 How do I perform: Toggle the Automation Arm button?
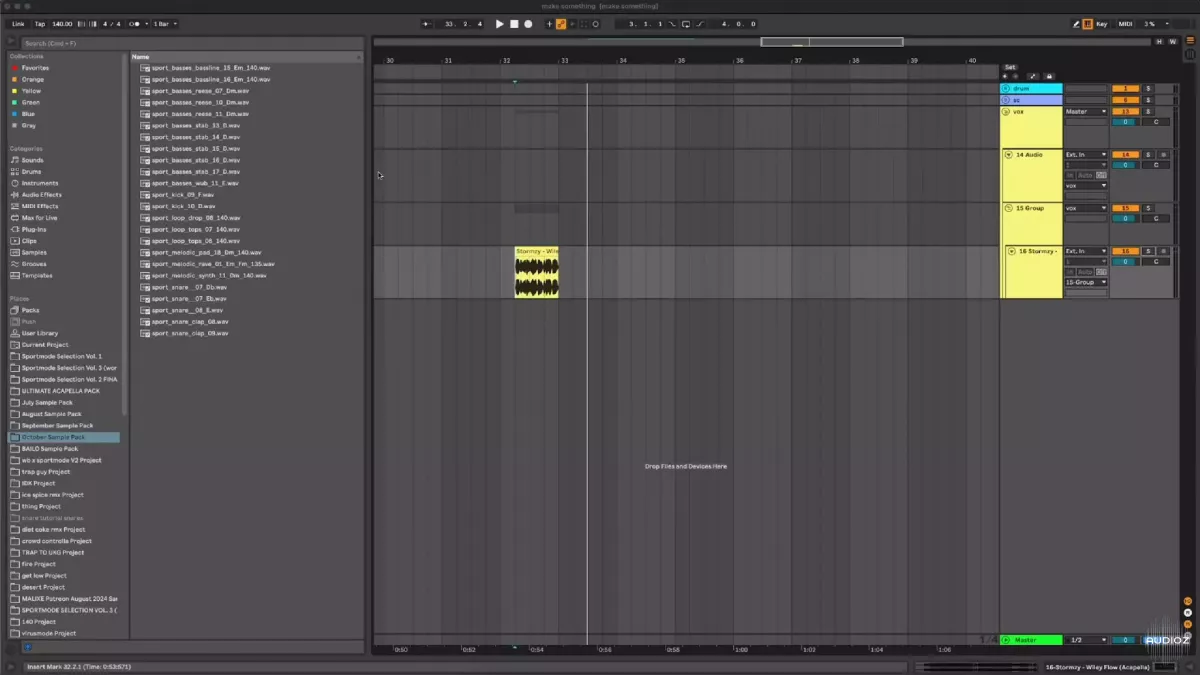coord(561,23)
